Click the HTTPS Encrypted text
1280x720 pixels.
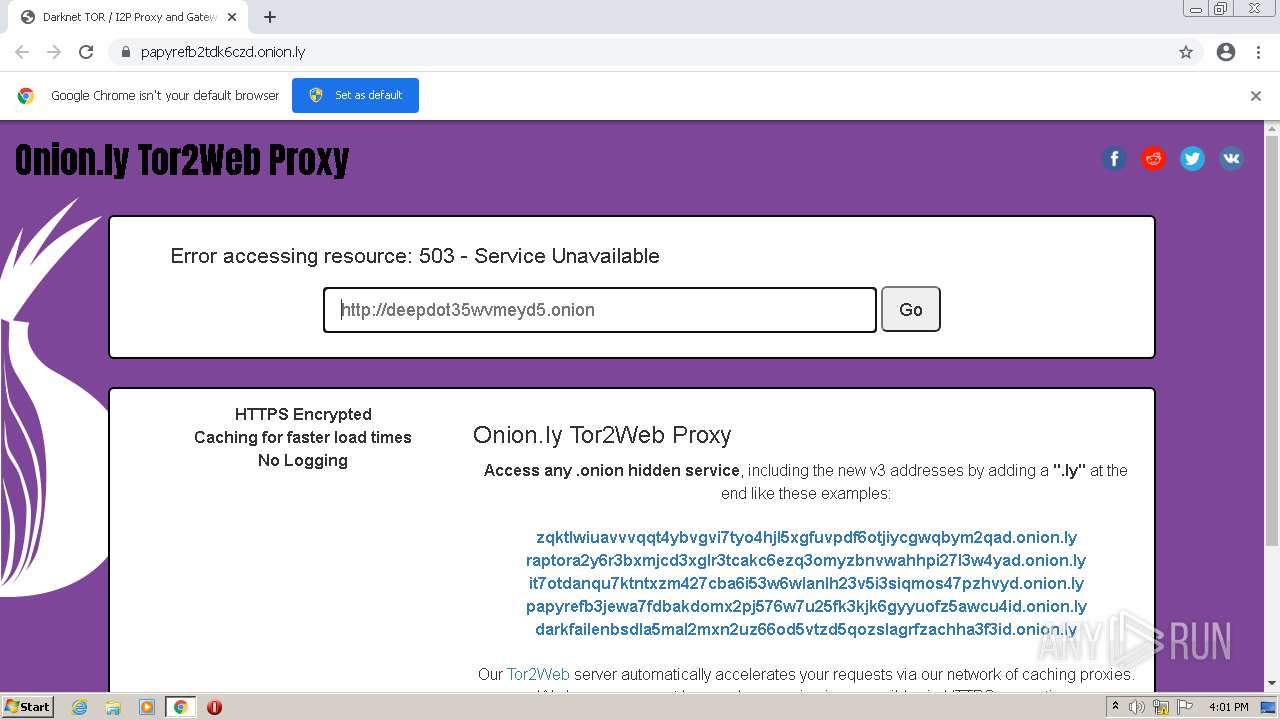pos(303,414)
